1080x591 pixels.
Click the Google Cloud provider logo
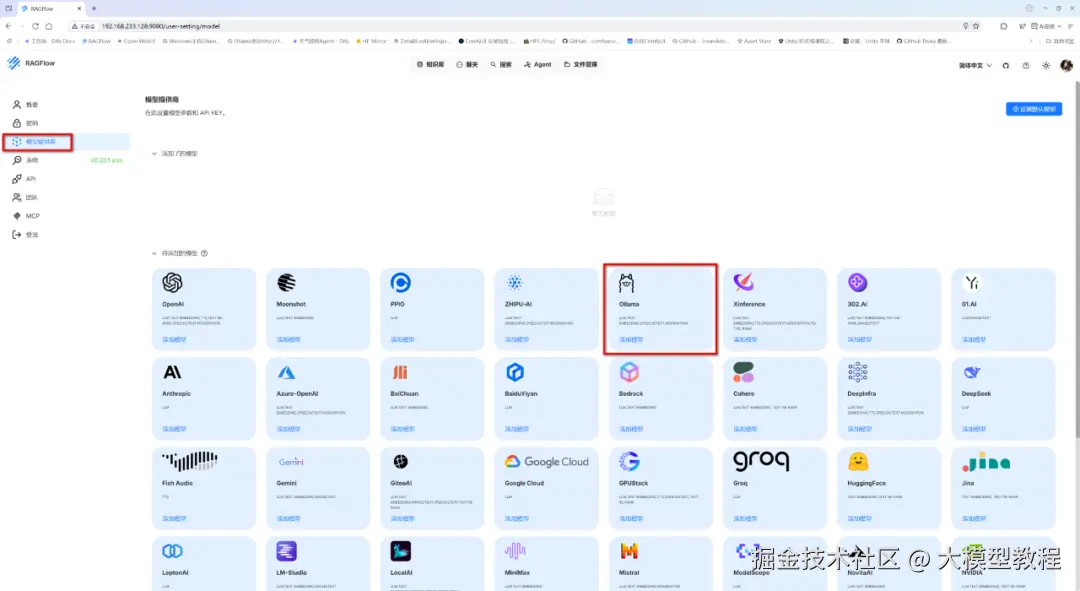pos(547,462)
